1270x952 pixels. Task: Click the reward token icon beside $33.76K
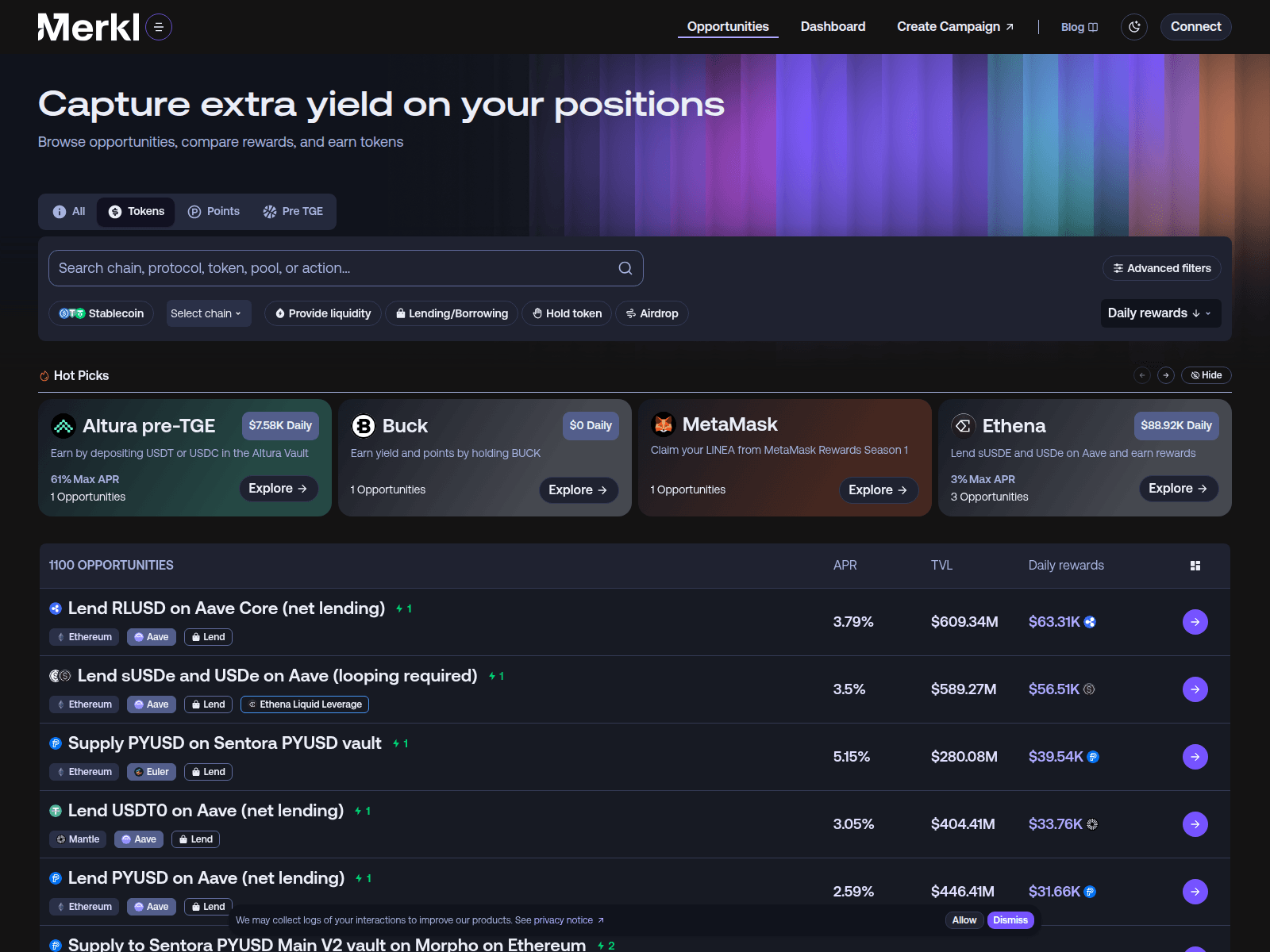click(x=1092, y=824)
